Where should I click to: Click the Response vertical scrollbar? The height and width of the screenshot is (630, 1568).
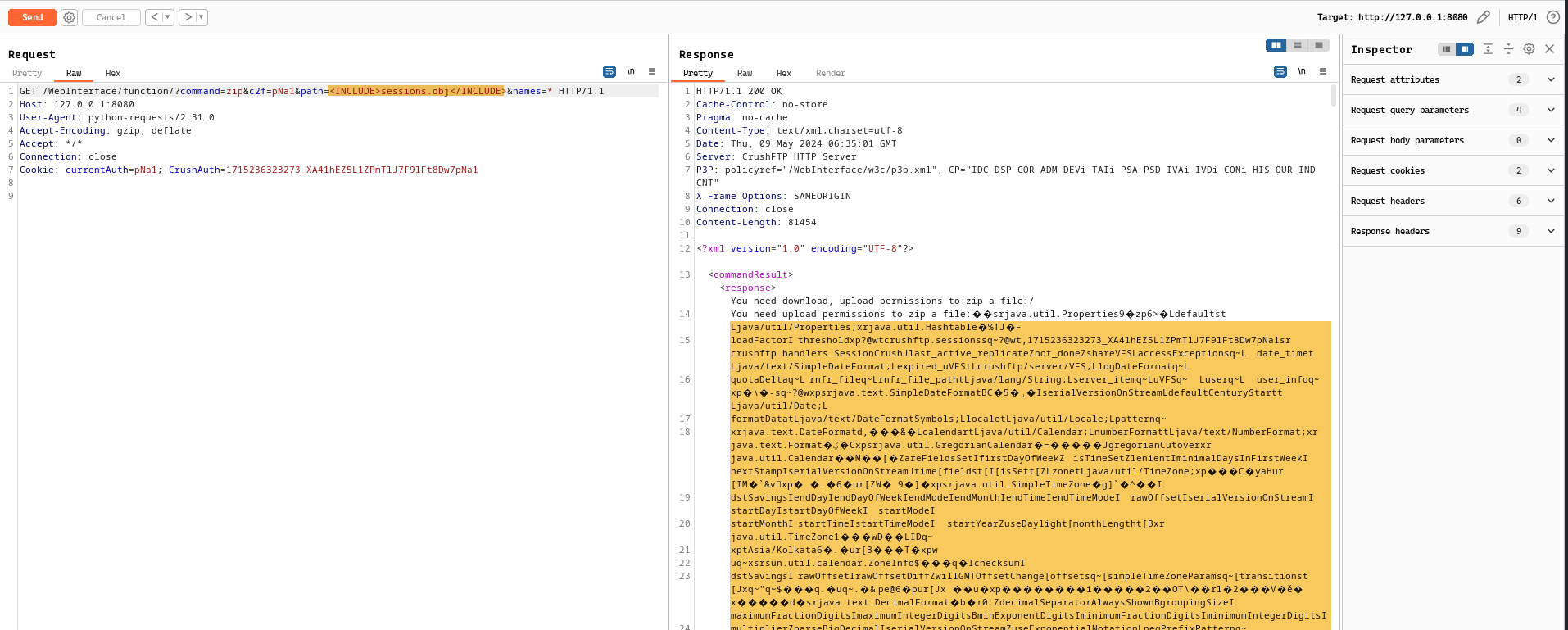(x=1334, y=95)
